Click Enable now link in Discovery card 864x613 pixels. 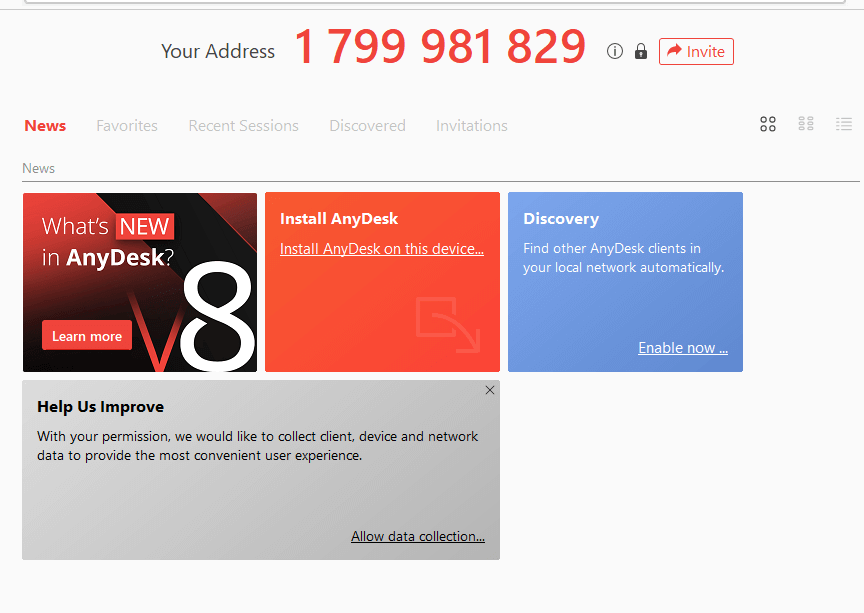683,348
